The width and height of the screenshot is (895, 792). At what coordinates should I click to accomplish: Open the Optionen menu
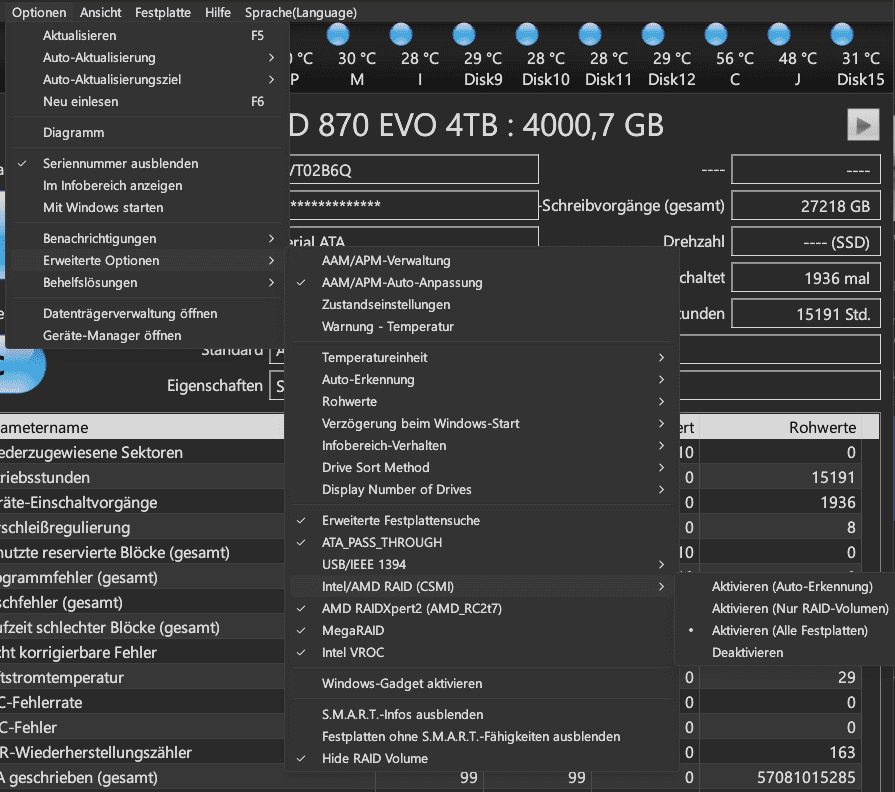coord(39,12)
